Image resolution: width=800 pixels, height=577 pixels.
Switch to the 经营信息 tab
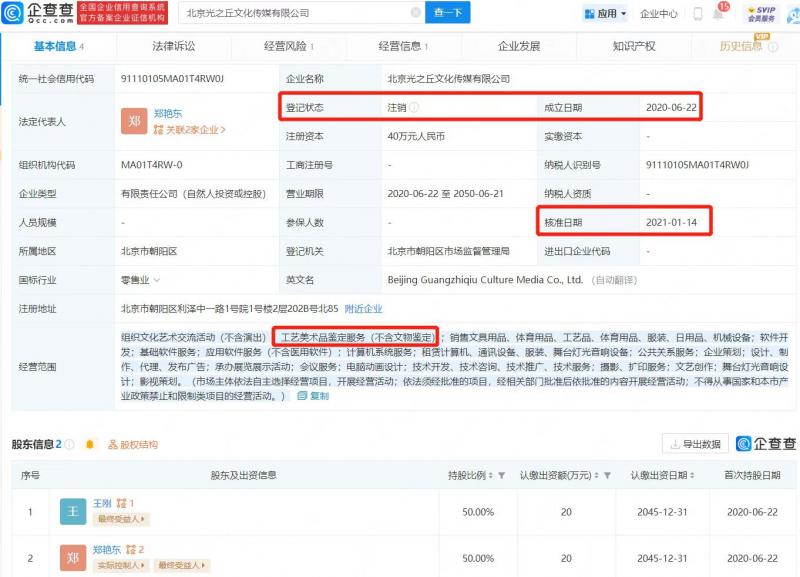403,46
